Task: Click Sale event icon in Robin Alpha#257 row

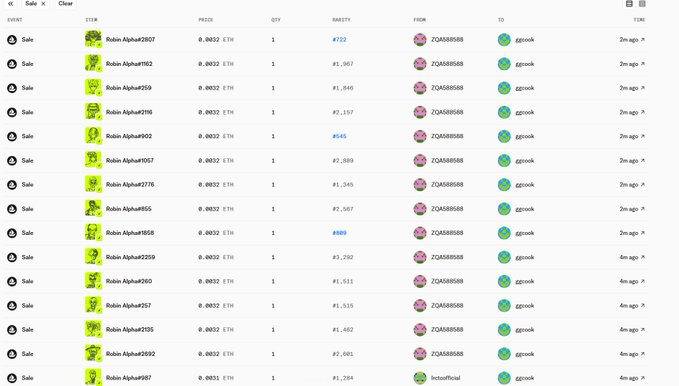Action: 12,305
